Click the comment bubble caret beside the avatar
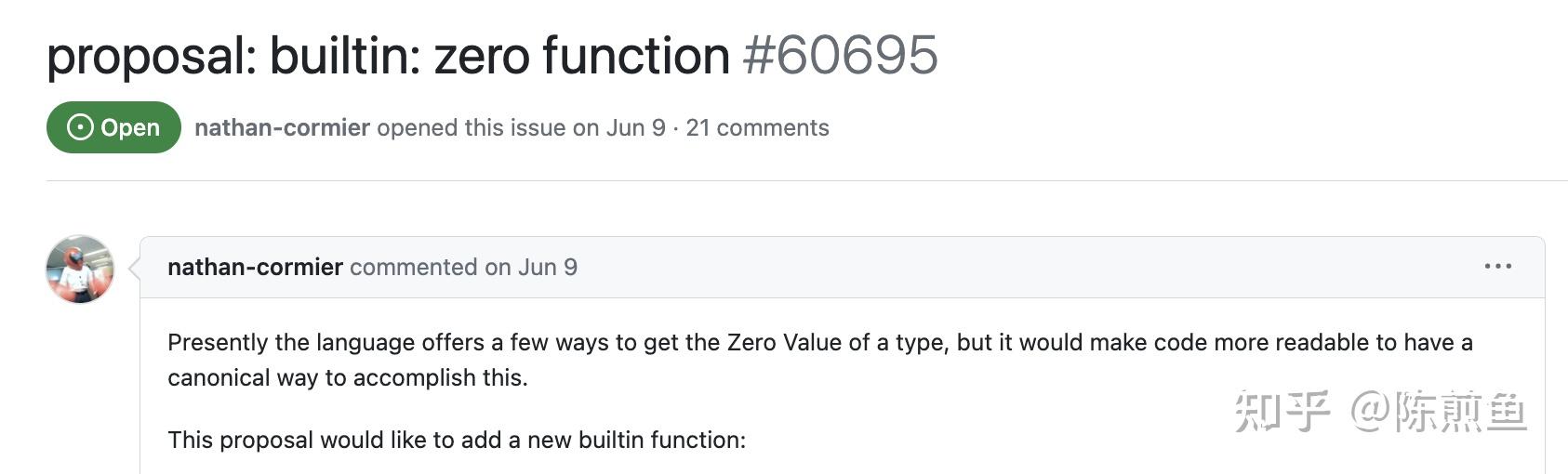This screenshot has height=474, width=1568. point(134,269)
